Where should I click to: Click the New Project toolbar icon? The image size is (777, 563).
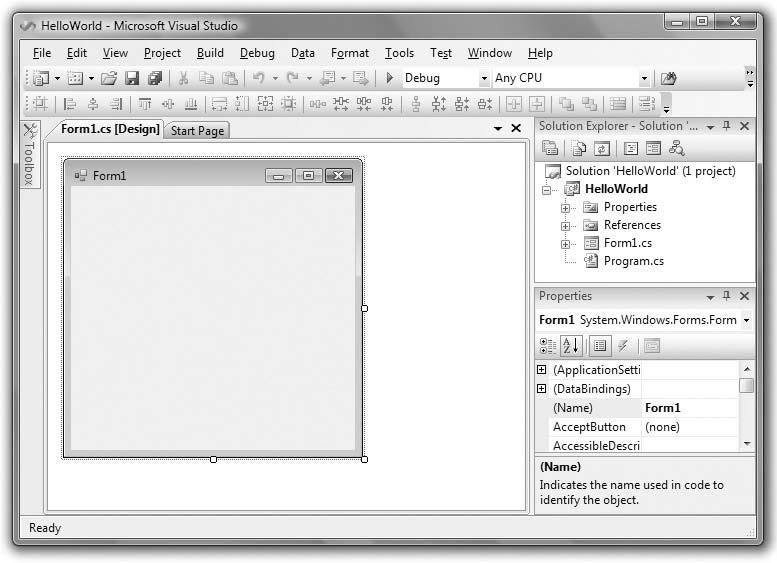(x=41, y=78)
